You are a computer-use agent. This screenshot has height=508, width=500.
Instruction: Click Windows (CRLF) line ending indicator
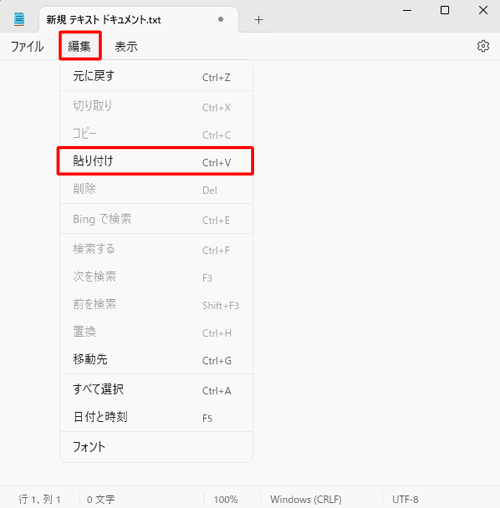(x=306, y=499)
